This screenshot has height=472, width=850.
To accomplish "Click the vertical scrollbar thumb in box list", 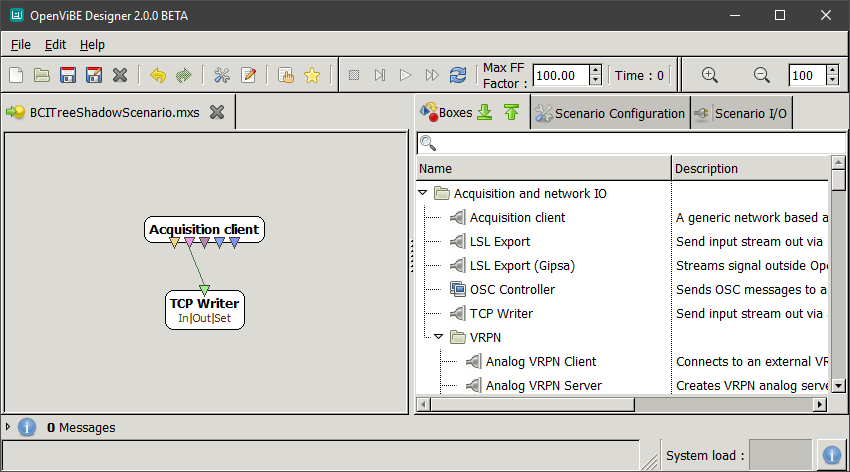I will pos(838,179).
